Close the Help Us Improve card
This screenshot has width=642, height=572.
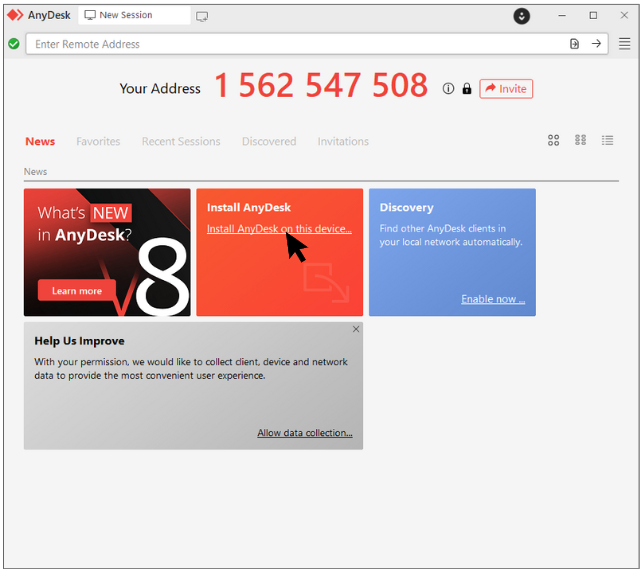pos(356,329)
